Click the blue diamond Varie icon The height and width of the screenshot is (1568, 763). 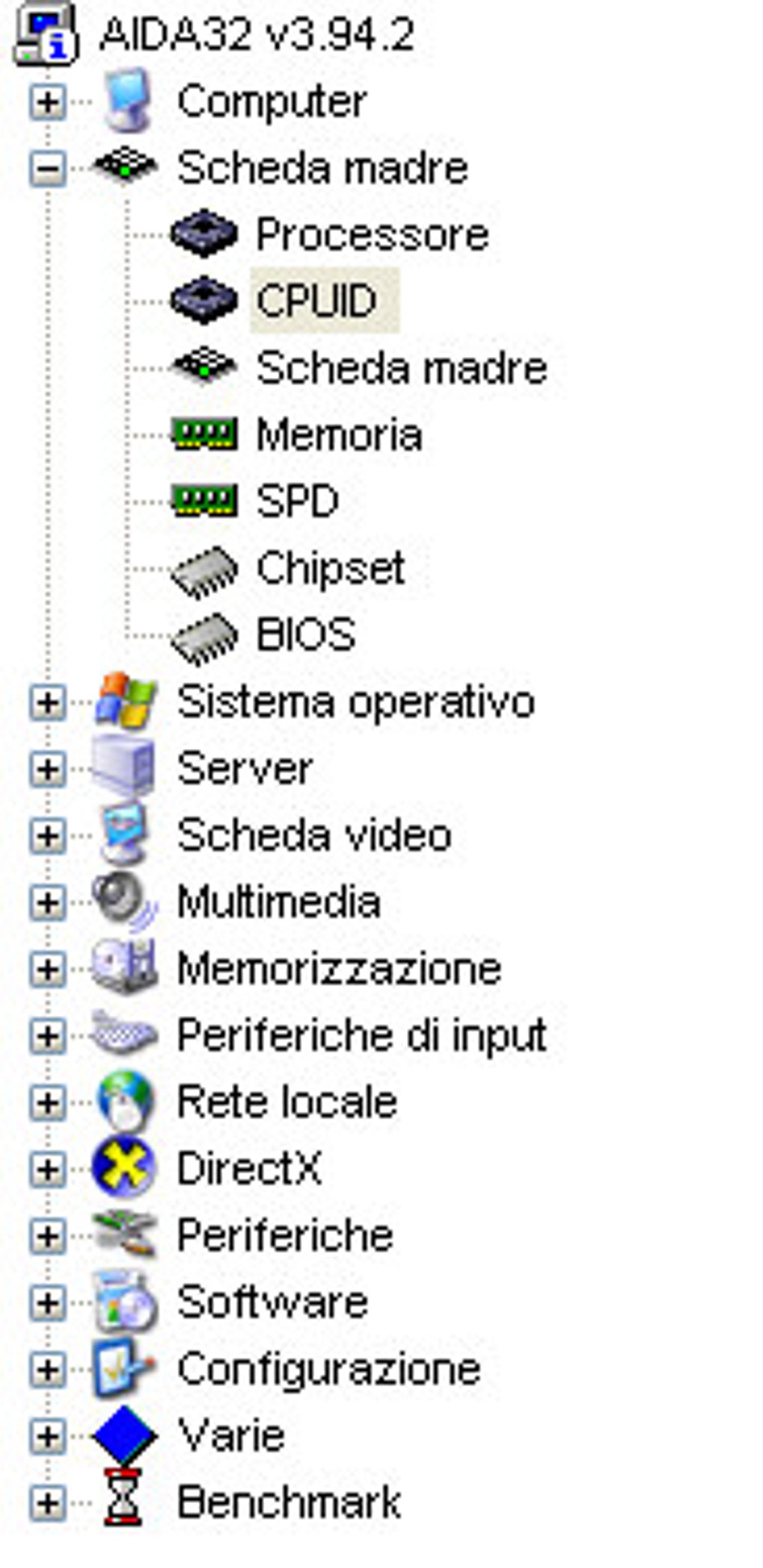pyautogui.click(x=123, y=1435)
